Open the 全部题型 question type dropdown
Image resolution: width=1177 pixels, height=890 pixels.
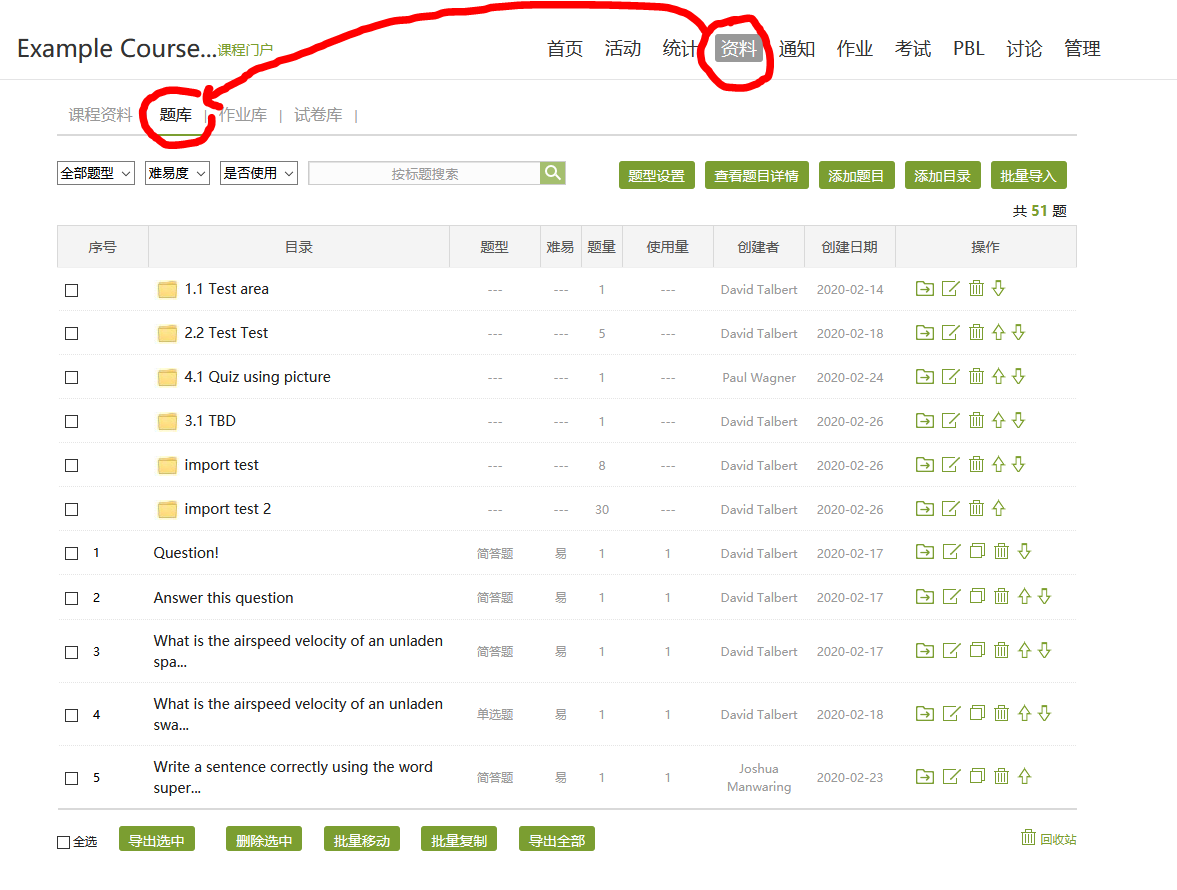coord(96,174)
